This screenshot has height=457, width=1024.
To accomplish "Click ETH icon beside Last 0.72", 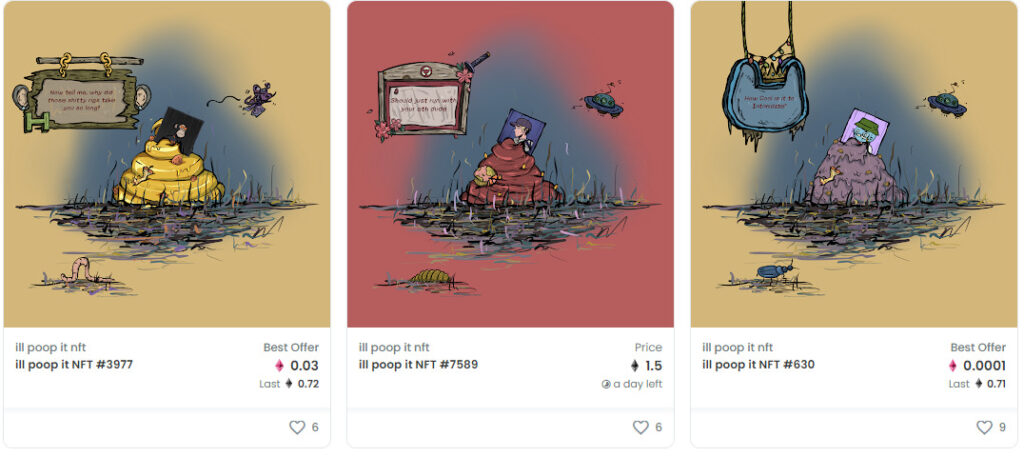I will tap(289, 384).
